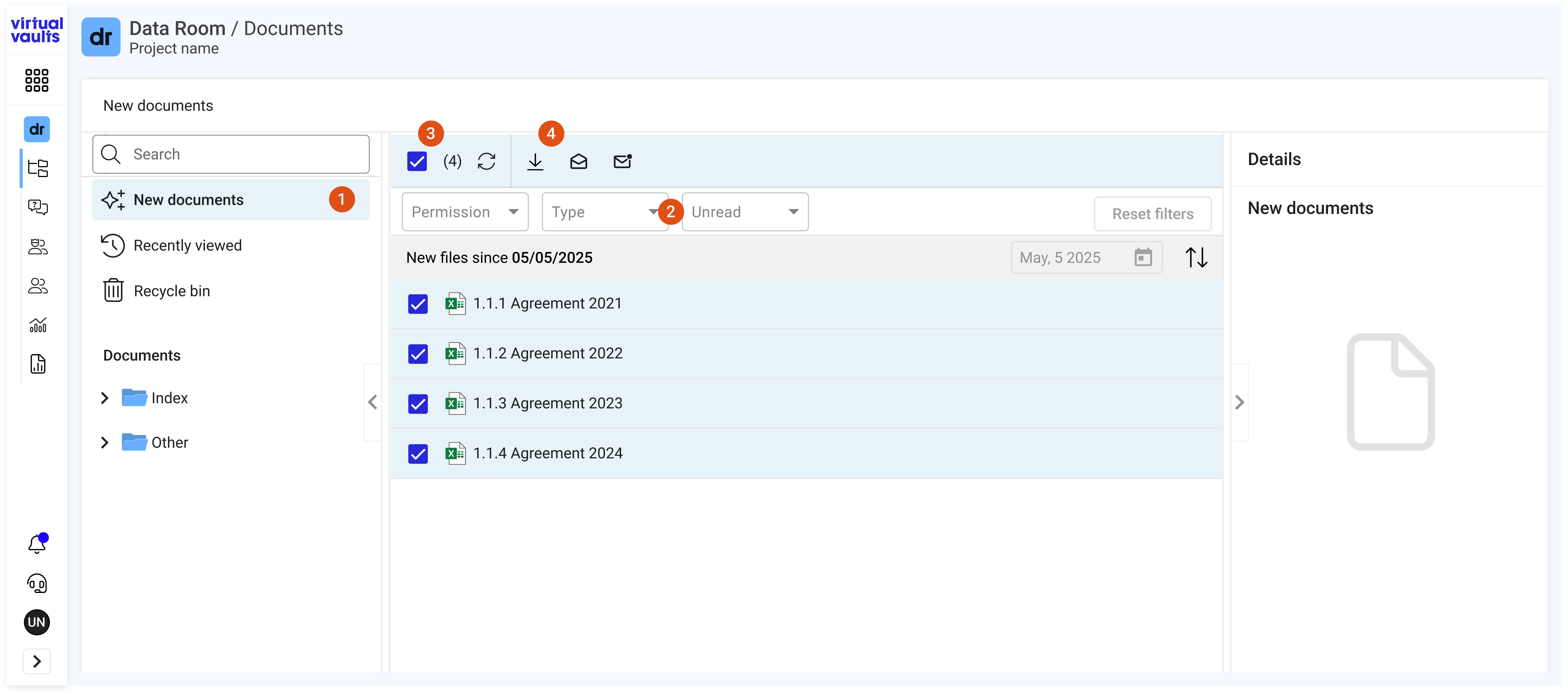Viewport: 1568px width, 694px height.
Task: Click the Data Room breadcrumb title
Action: tap(177, 28)
